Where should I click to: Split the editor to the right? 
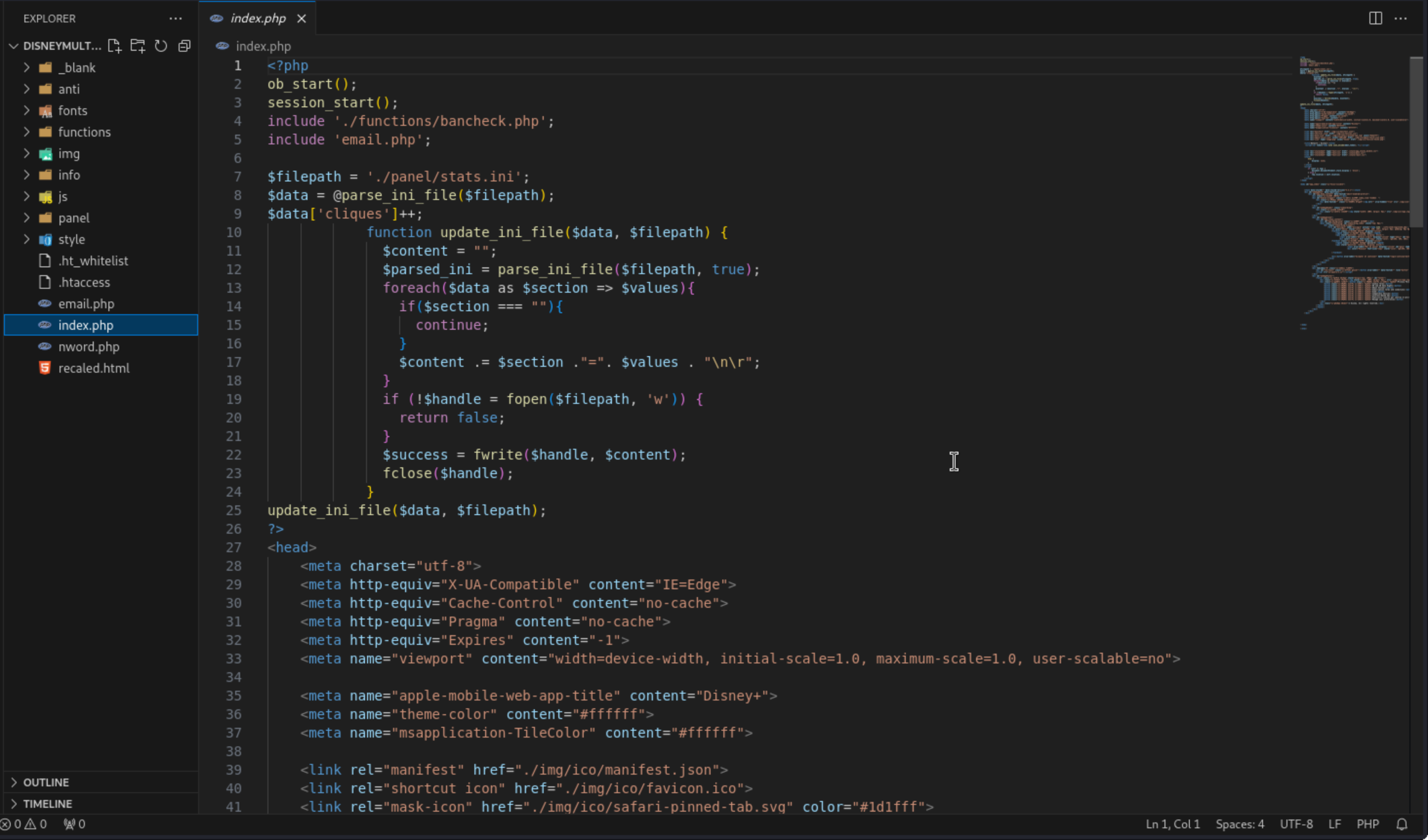click(1375, 19)
